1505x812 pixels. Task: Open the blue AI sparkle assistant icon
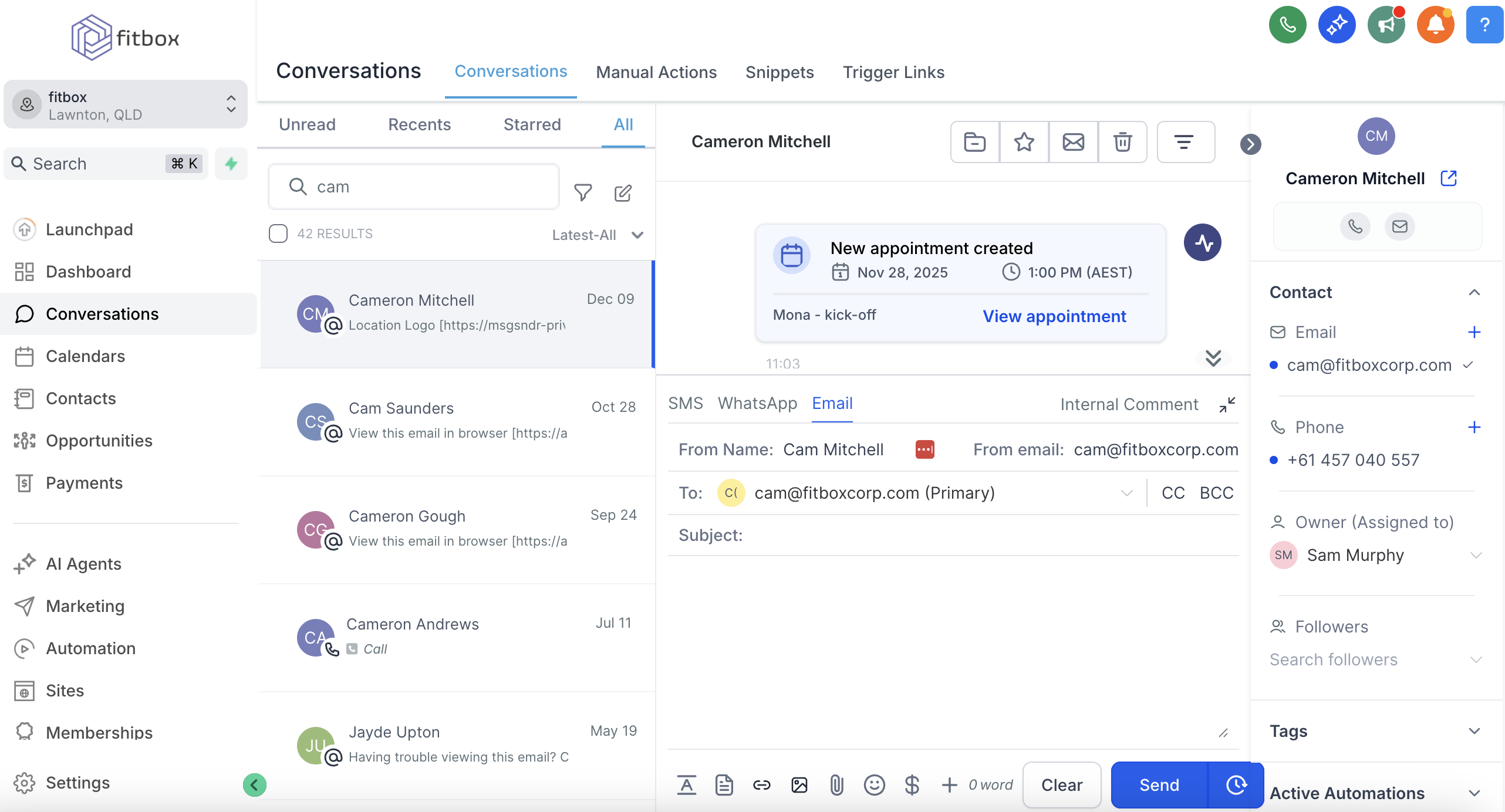tap(1337, 25)
